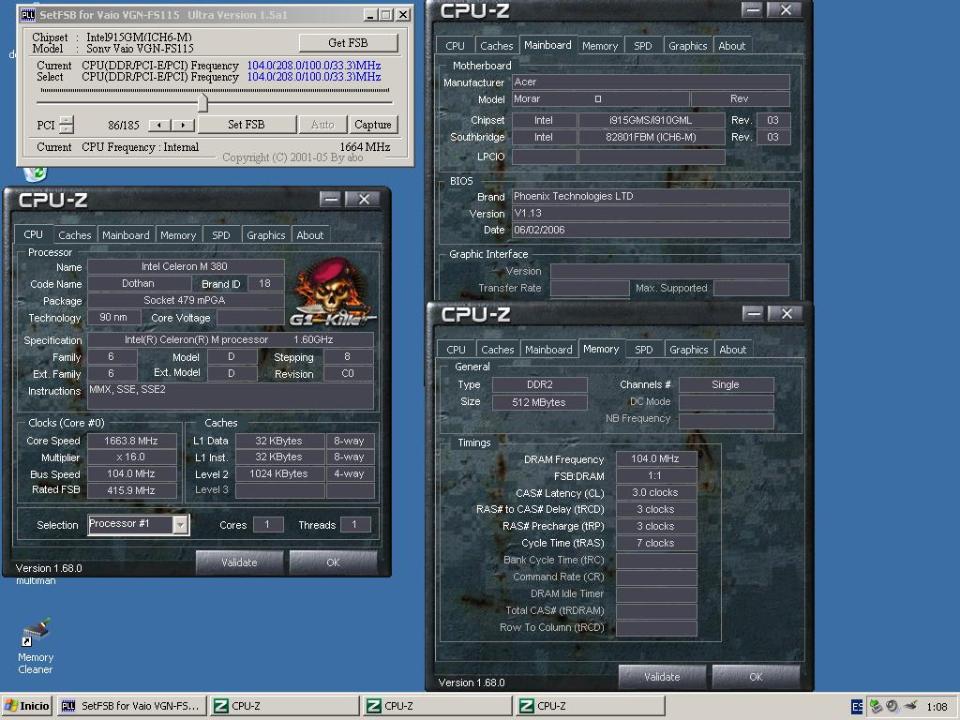
Task: Open SPD tab in Mainboard window
Action: 643,46
